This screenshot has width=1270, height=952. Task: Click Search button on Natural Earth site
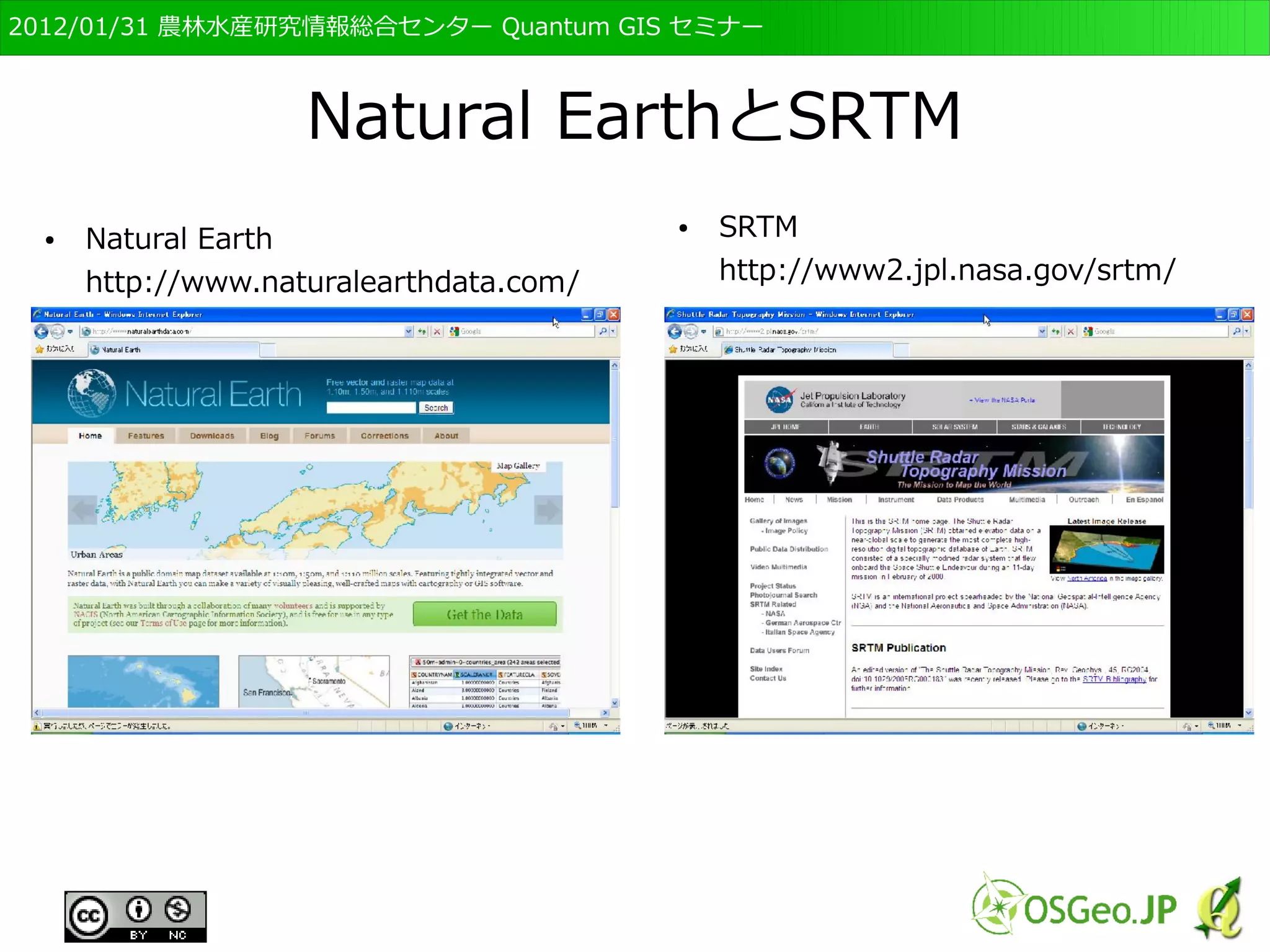(x=436, y=407)
